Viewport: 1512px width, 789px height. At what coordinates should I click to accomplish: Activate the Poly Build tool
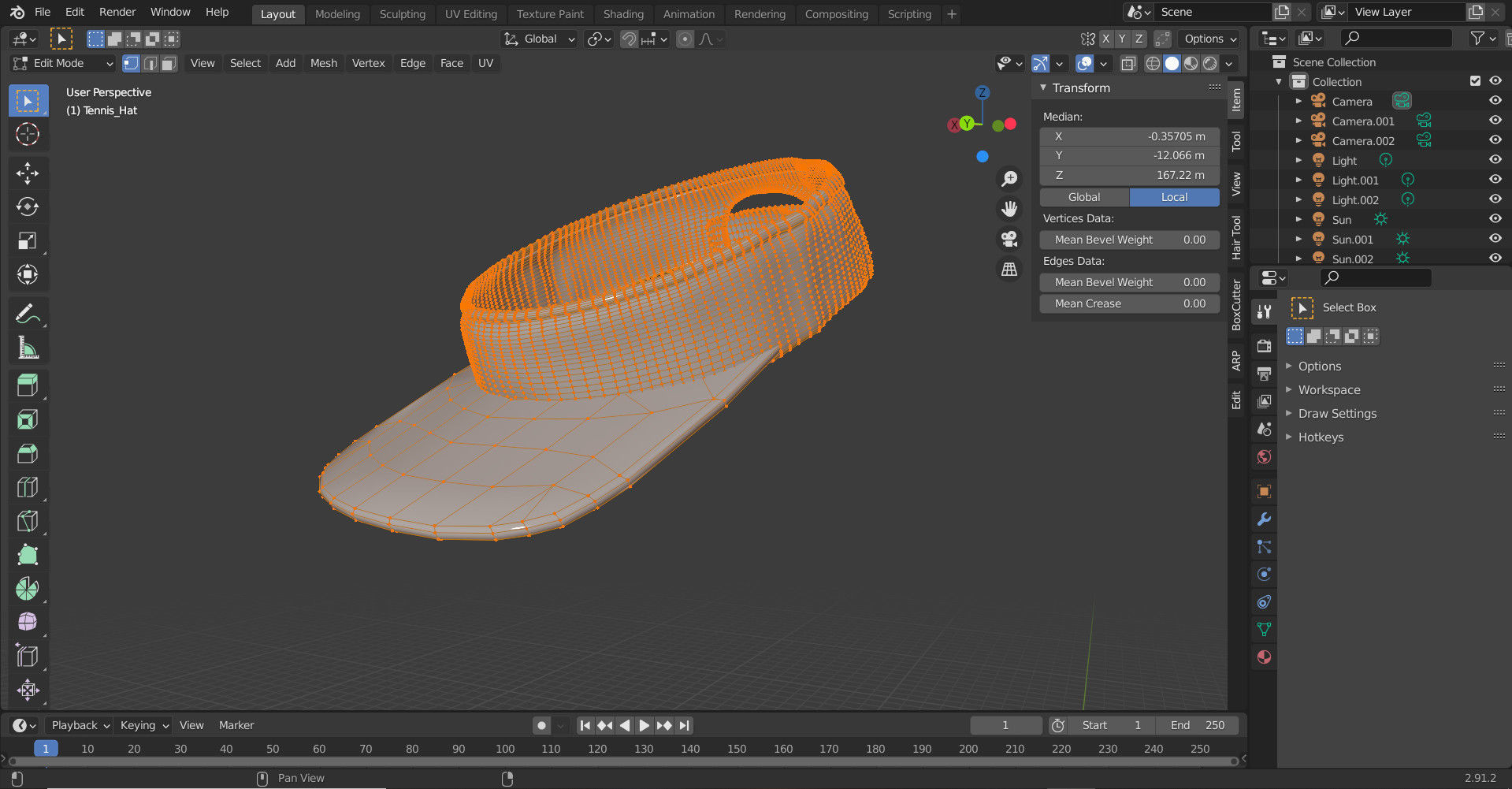(28, 555)
